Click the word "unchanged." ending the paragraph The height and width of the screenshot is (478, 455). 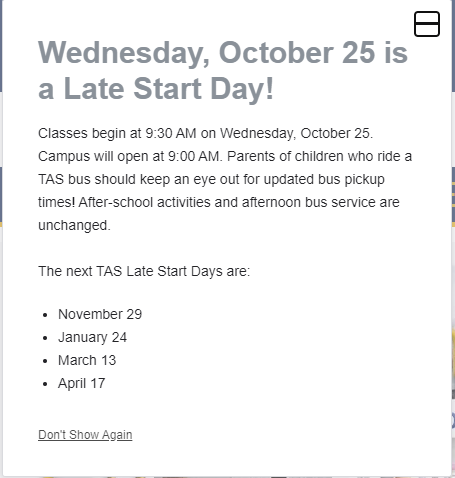click(74, 225)
